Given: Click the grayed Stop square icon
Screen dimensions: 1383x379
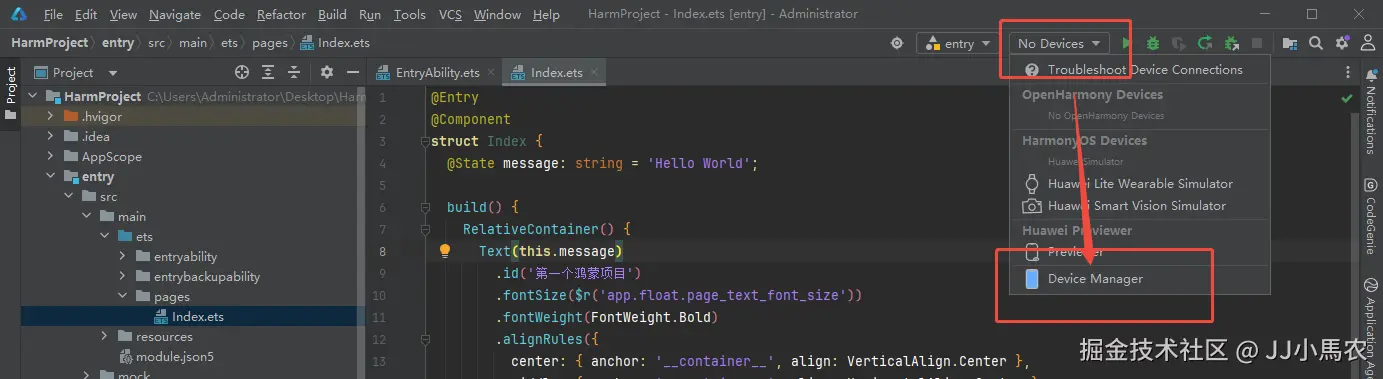Looking at the screenshot, I should [1257, 43].
